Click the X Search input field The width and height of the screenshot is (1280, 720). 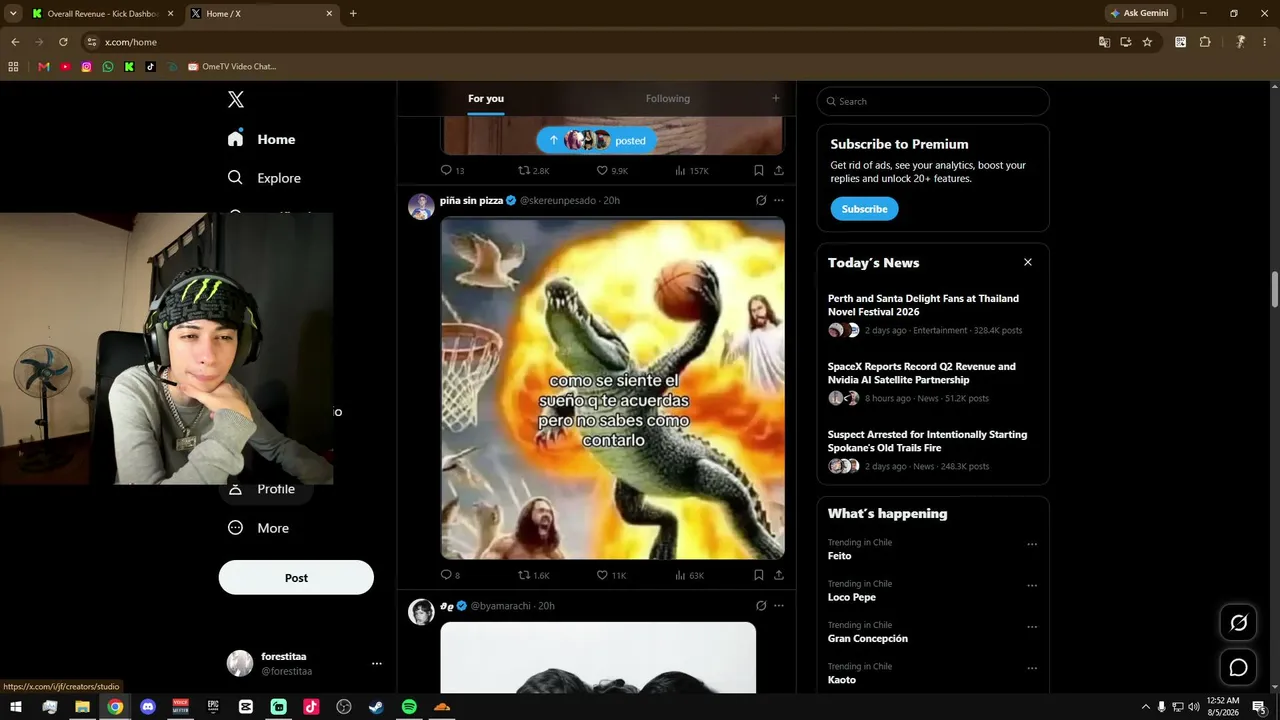click(x=933, y=101)
